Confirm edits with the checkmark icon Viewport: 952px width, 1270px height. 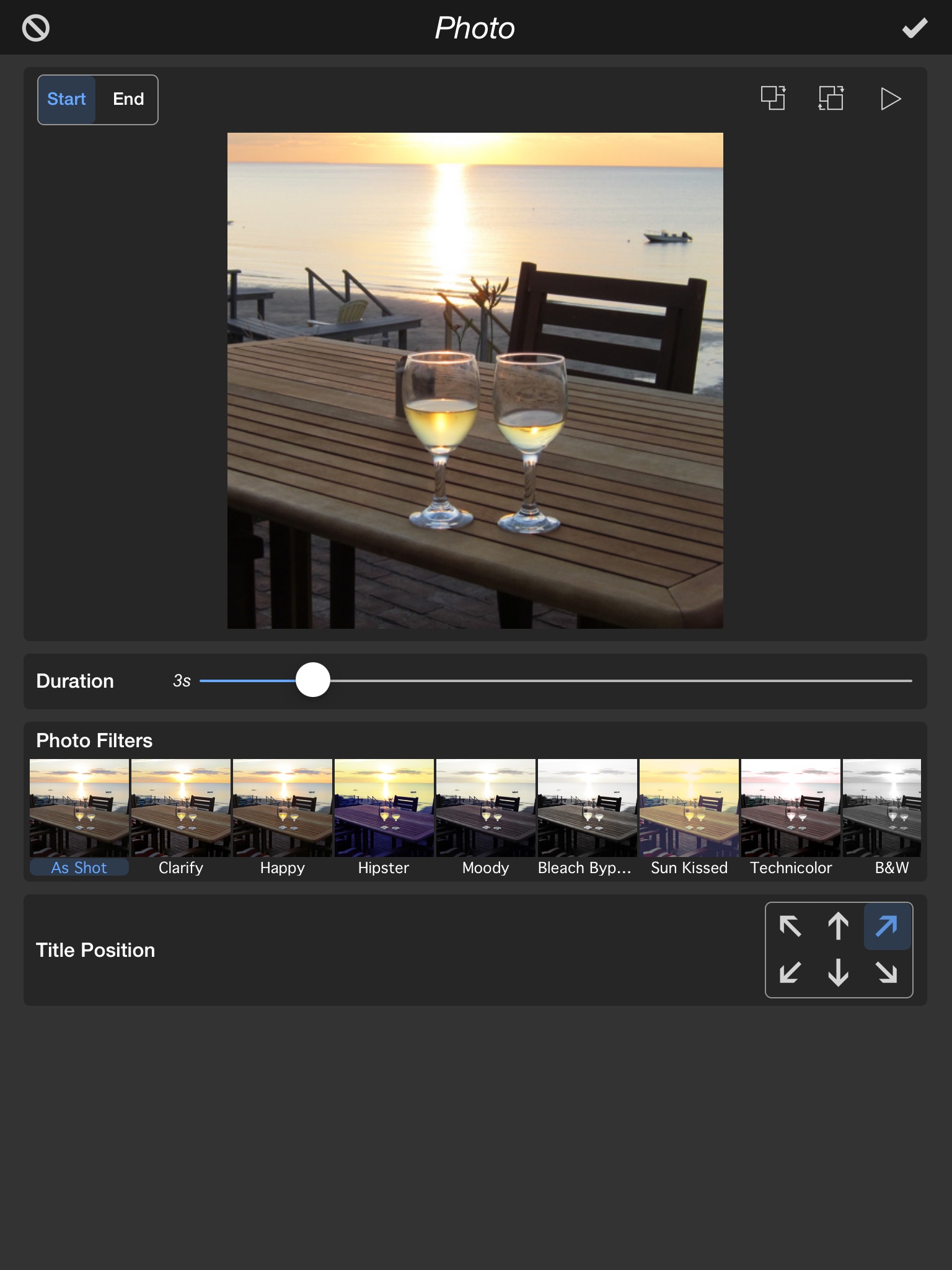[914, 29]
